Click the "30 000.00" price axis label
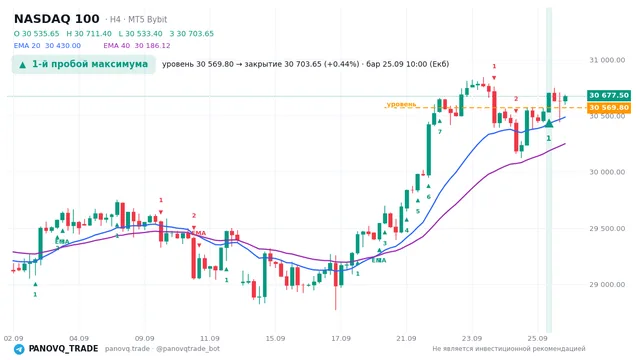The image size is (640, 360). [607, 172]
